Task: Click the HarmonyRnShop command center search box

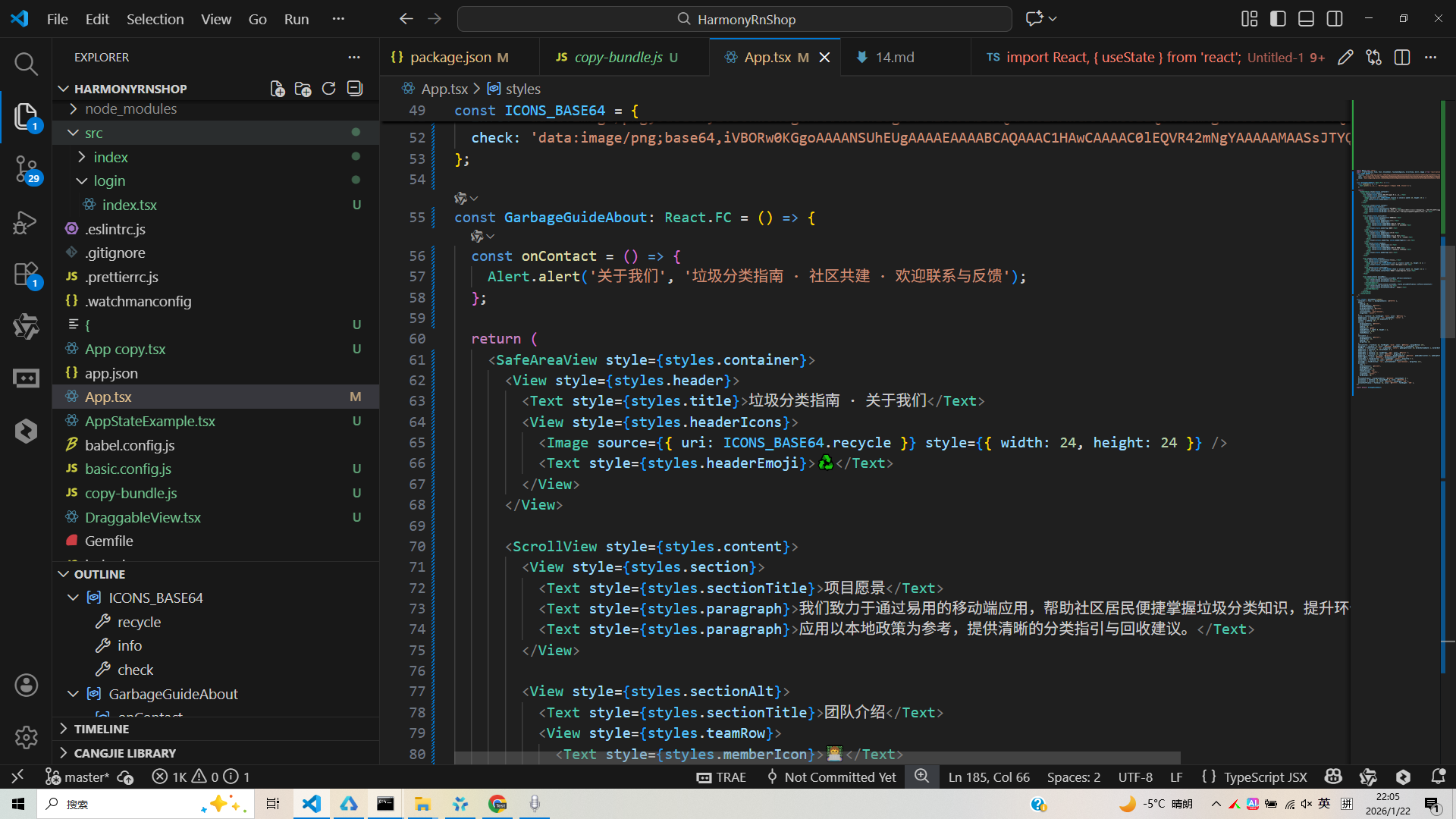Action: click(x=734, y=19)
